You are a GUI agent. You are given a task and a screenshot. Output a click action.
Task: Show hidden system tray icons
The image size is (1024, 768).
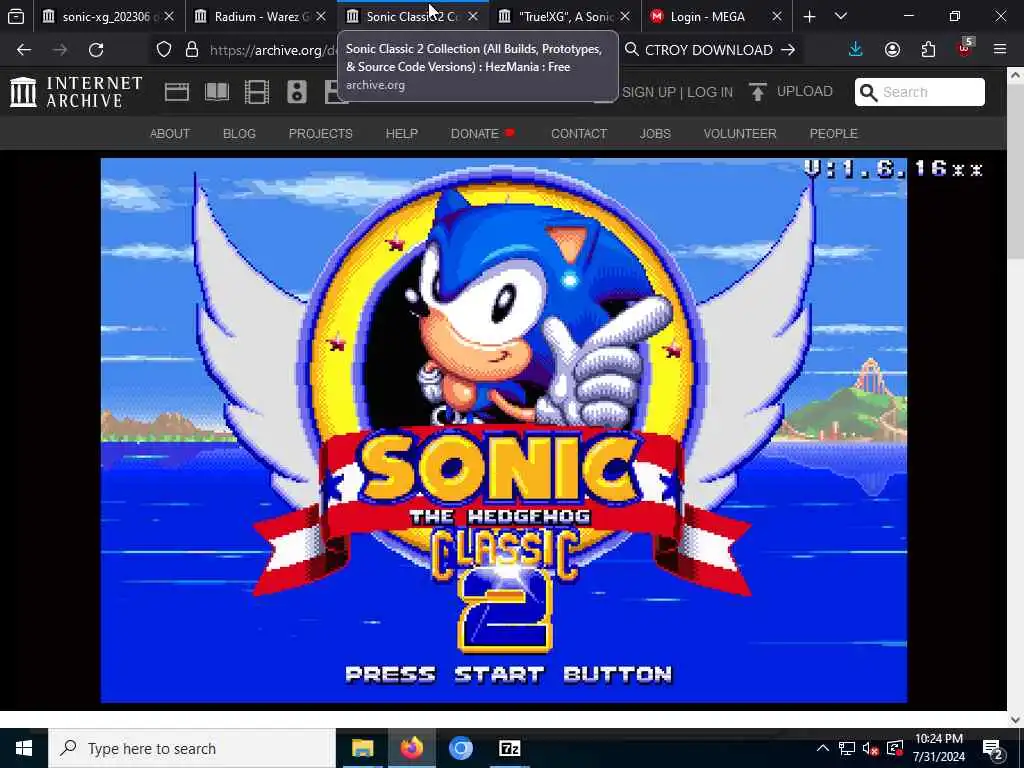[823, 748]
